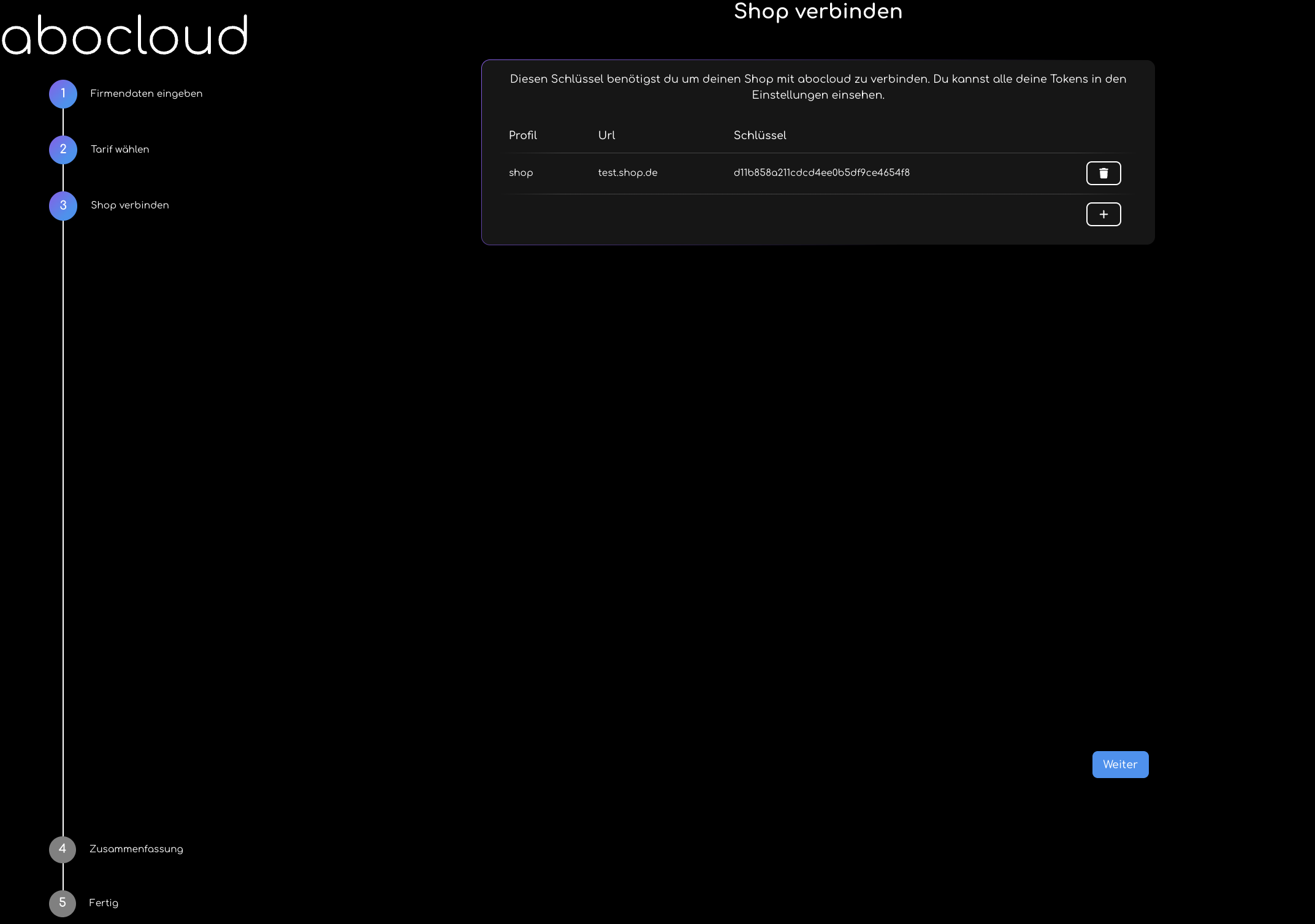The height and width of the screenshot is (924, 1315).
Task: Delete the shop token with trash icon
Action: [x=1103, y=173]
